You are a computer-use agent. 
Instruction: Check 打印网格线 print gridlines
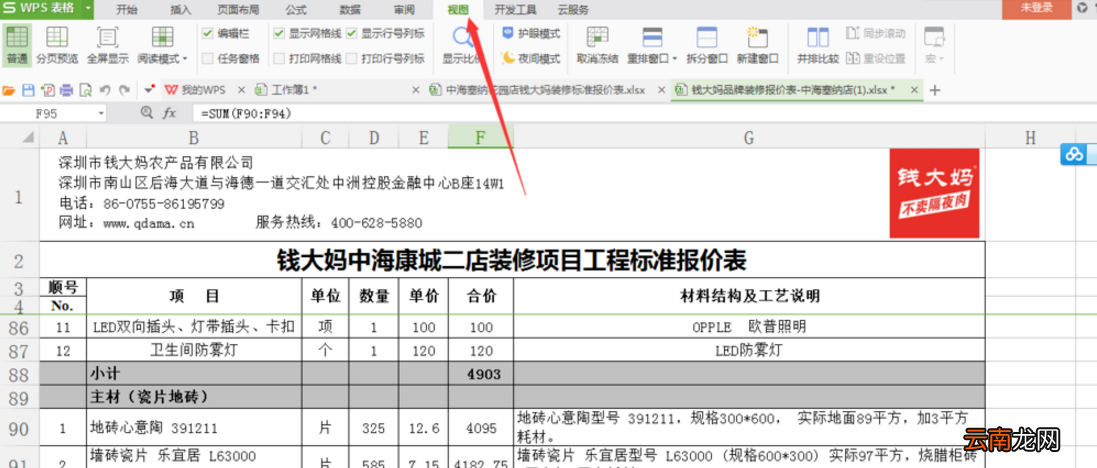(x=279, y=59)
